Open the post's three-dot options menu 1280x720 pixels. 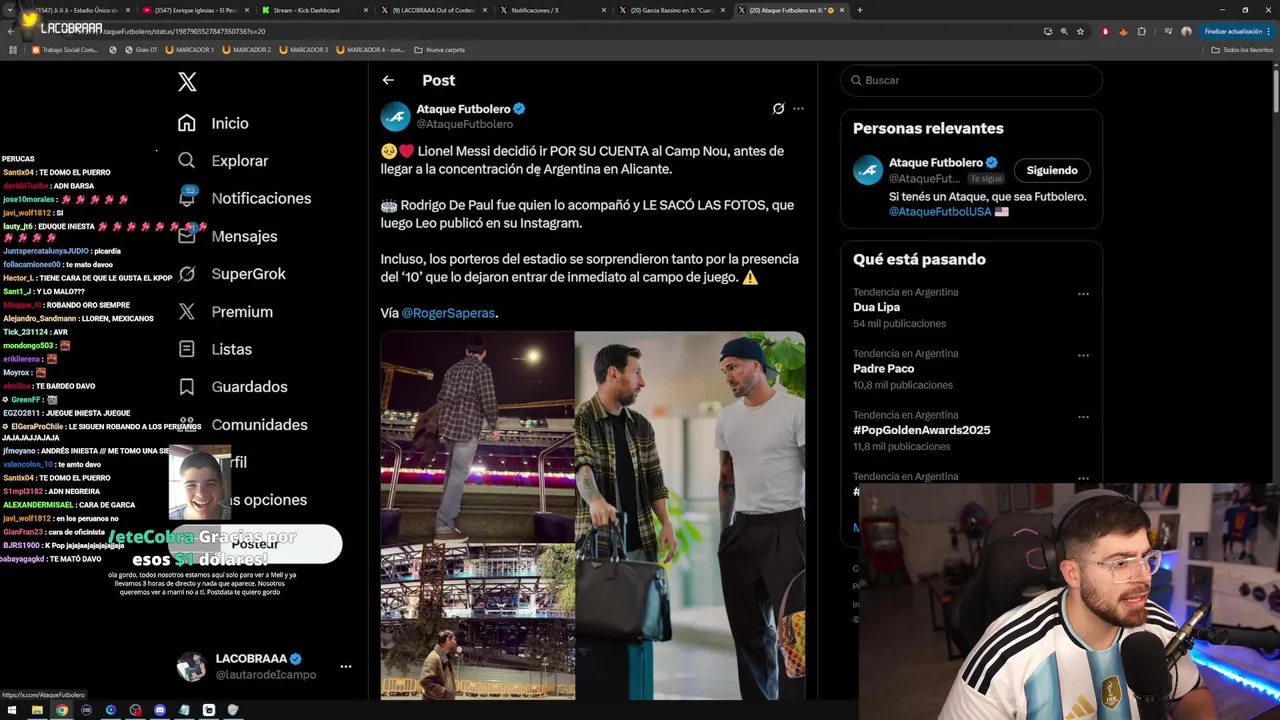pyautogui.click(x=798, y=108)
